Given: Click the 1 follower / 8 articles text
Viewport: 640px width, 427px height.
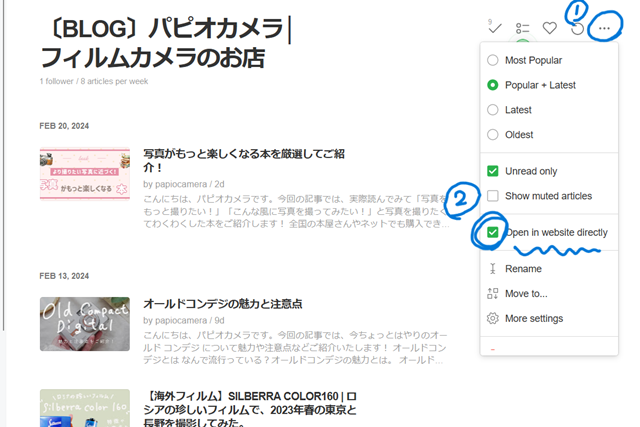Looking at the screenshot, I should [94, 81].
